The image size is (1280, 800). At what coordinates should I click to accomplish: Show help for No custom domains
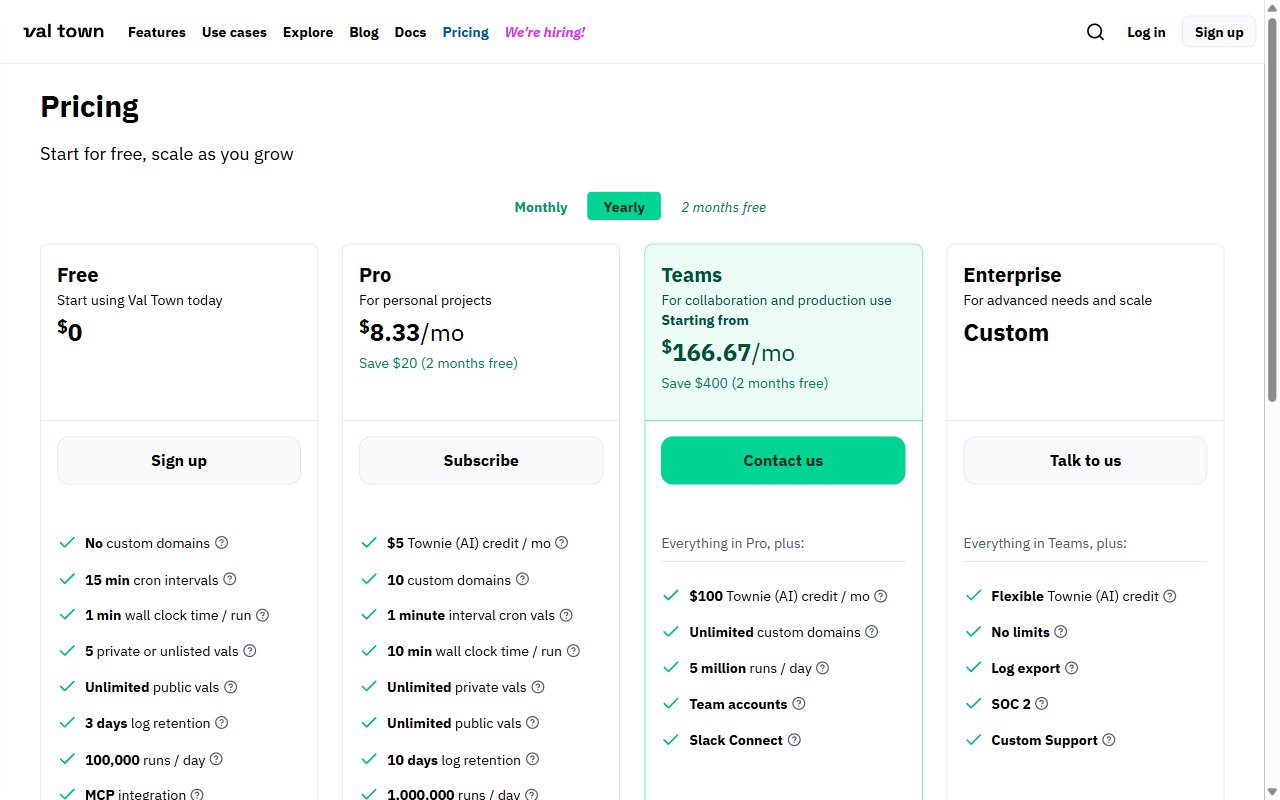point(222,543)
